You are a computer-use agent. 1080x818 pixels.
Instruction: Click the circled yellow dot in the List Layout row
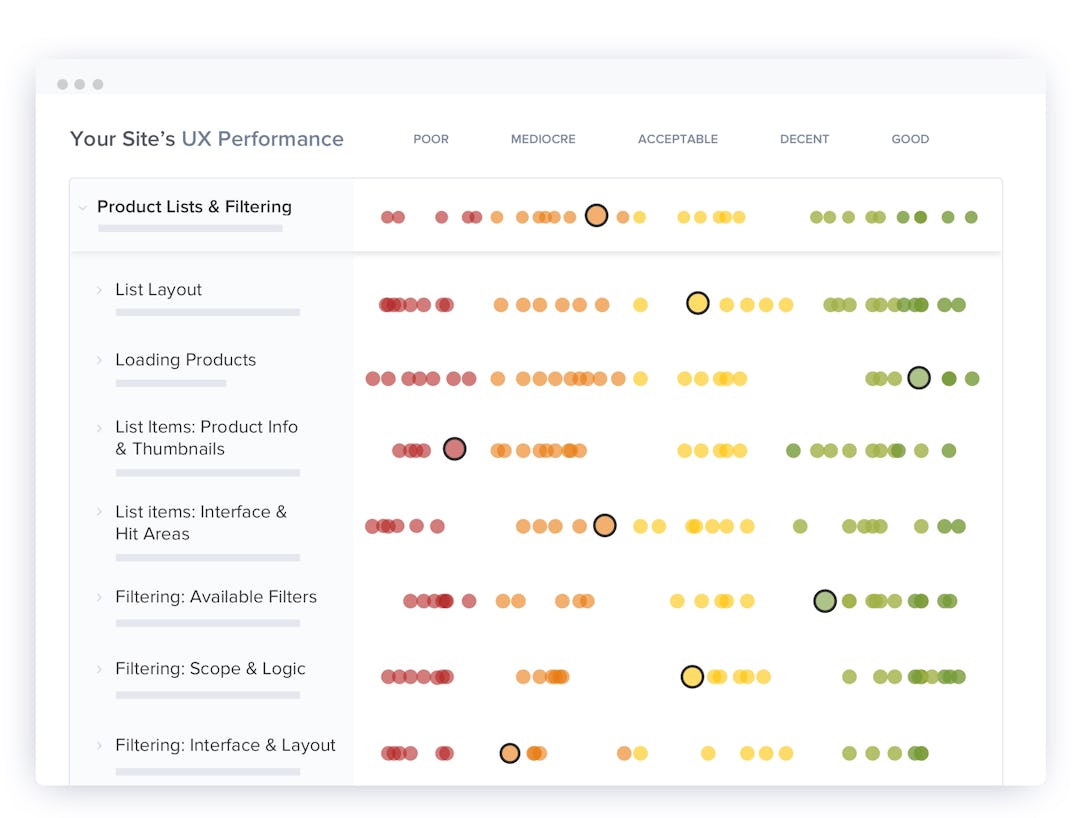click(698, 302)
